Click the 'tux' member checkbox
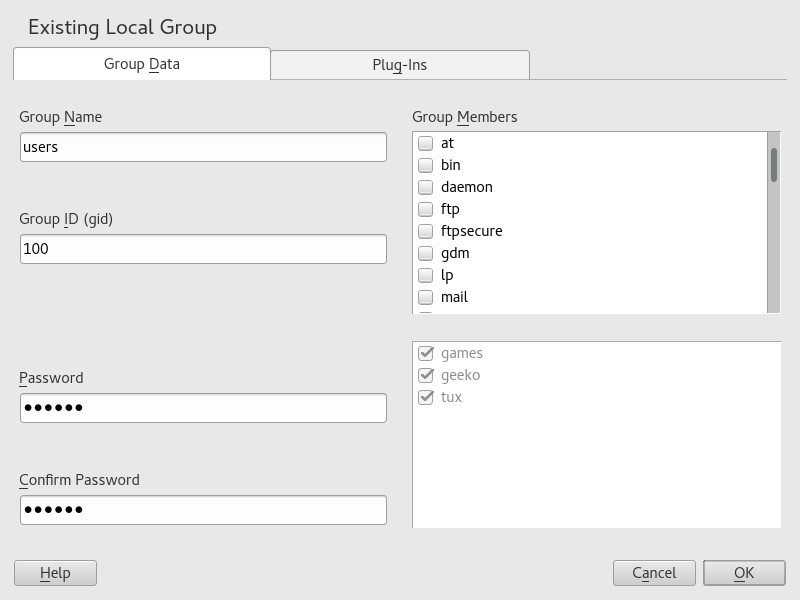This screenshot has height=600, width=800. [426, 397]
